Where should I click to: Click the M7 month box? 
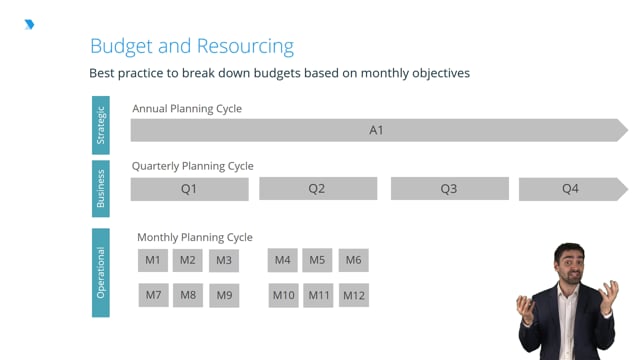tap(153, 295)
